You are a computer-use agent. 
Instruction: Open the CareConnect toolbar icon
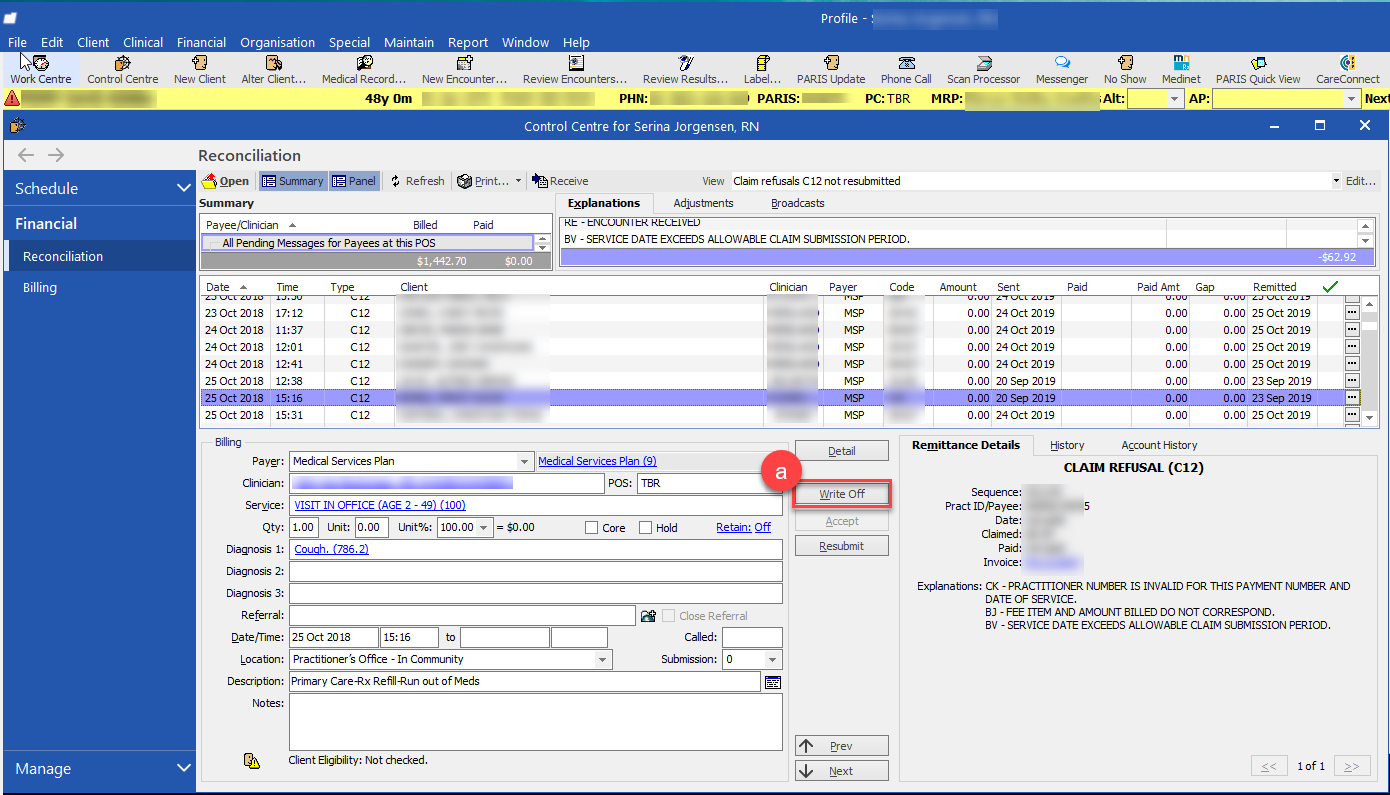tap(1347, 70)
